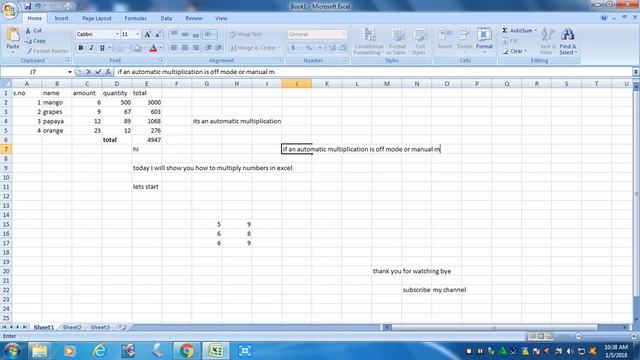Open the Formulas ribbon tab
Image resolution: width=640 pixels, height=360 pixels.
[x=136, y=18]
